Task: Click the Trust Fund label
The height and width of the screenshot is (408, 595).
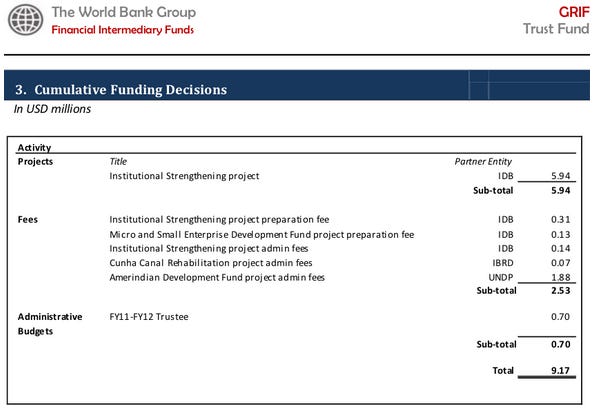Action: click(x=556, y=28)
